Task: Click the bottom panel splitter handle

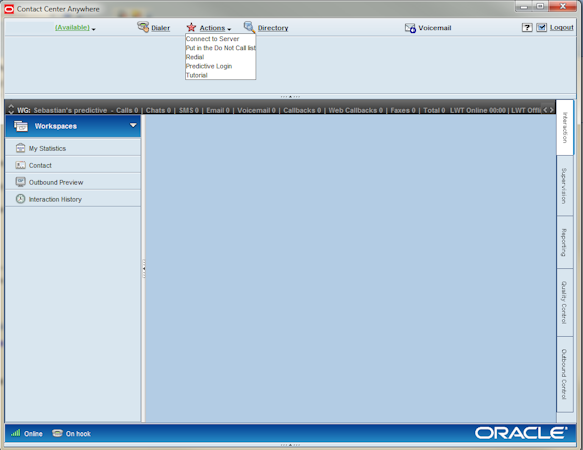Action: coord(290,445)
